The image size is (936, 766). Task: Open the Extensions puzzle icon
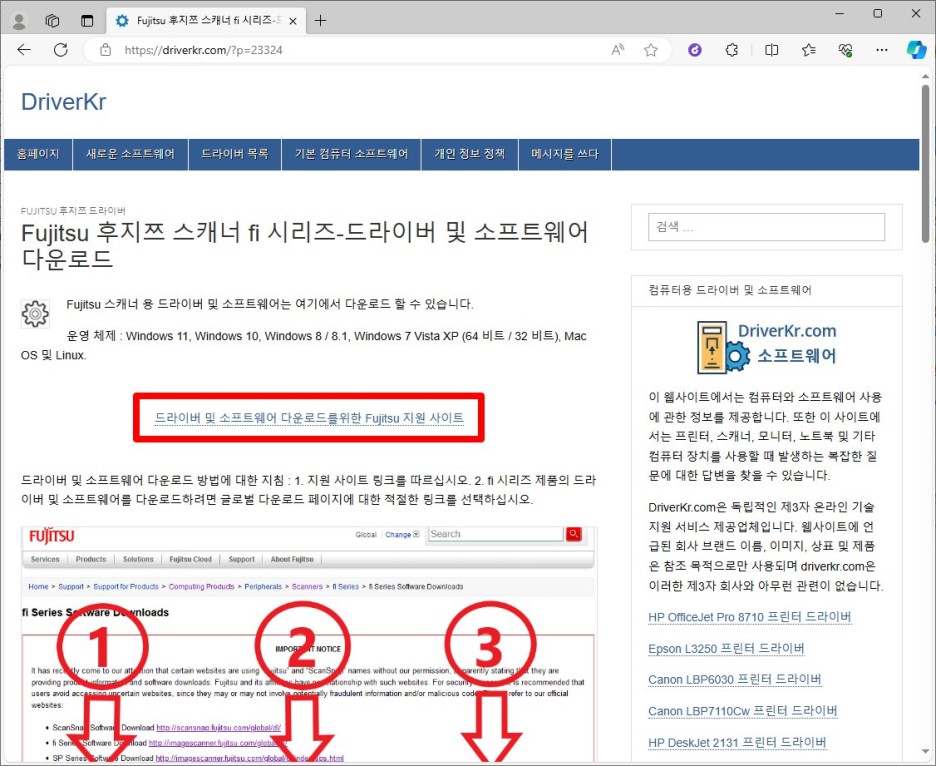coord(732,50)
